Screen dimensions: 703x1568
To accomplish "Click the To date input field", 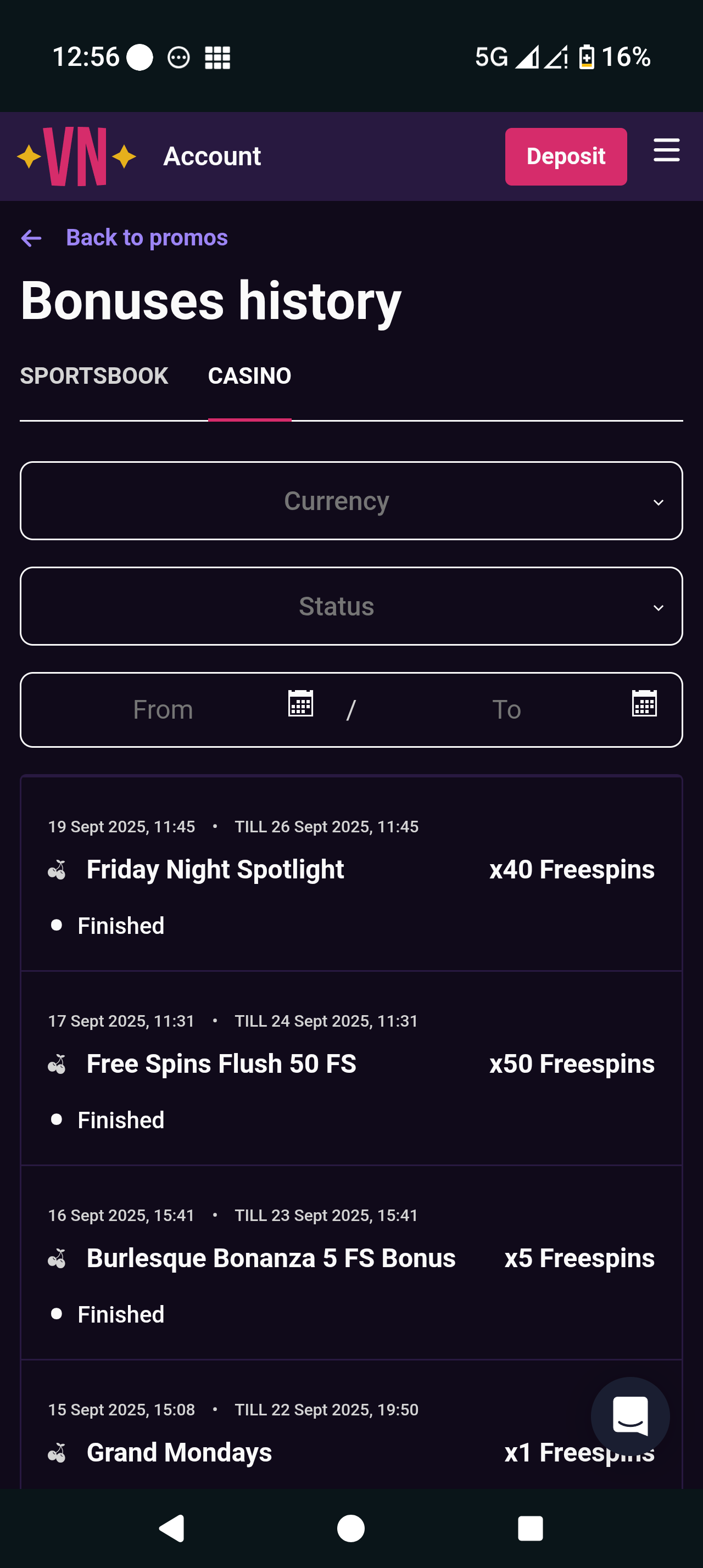I will tap(506, 710).
